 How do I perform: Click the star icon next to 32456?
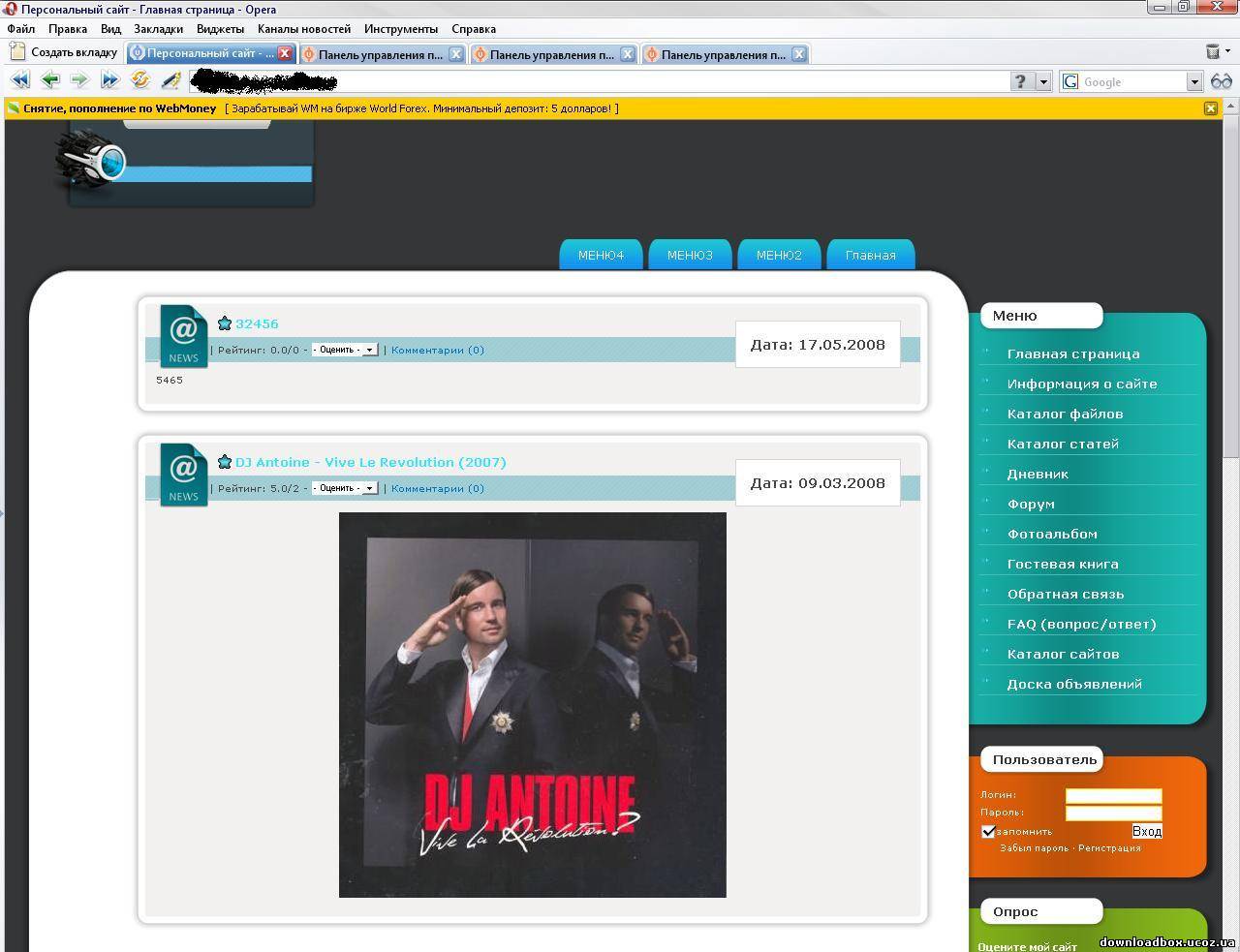point(225,323)
